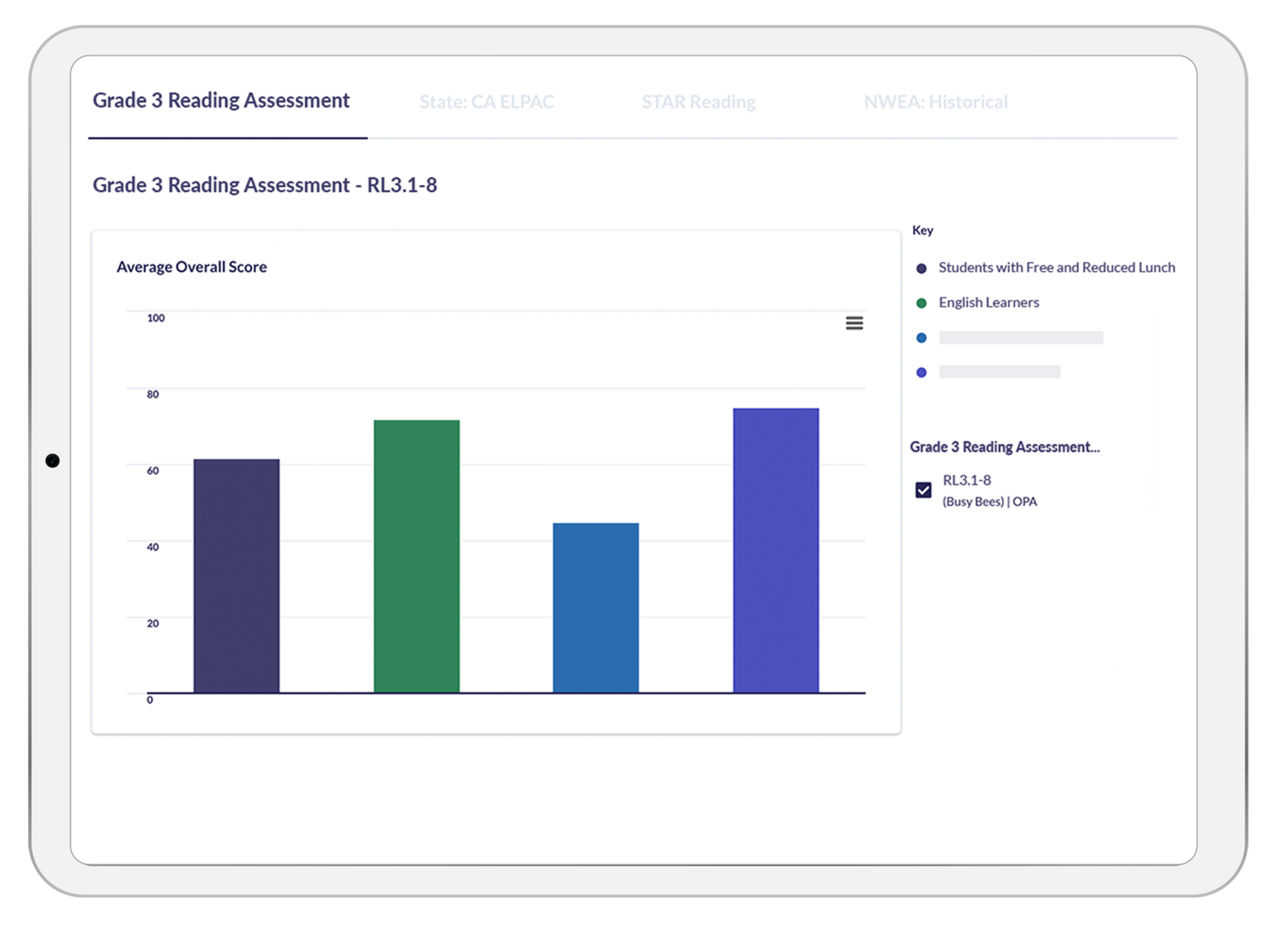The height and width of the screenshot is (930, 1280).
Task: Click the green English Learners legend dot
Action: click(x=921, y=303)
